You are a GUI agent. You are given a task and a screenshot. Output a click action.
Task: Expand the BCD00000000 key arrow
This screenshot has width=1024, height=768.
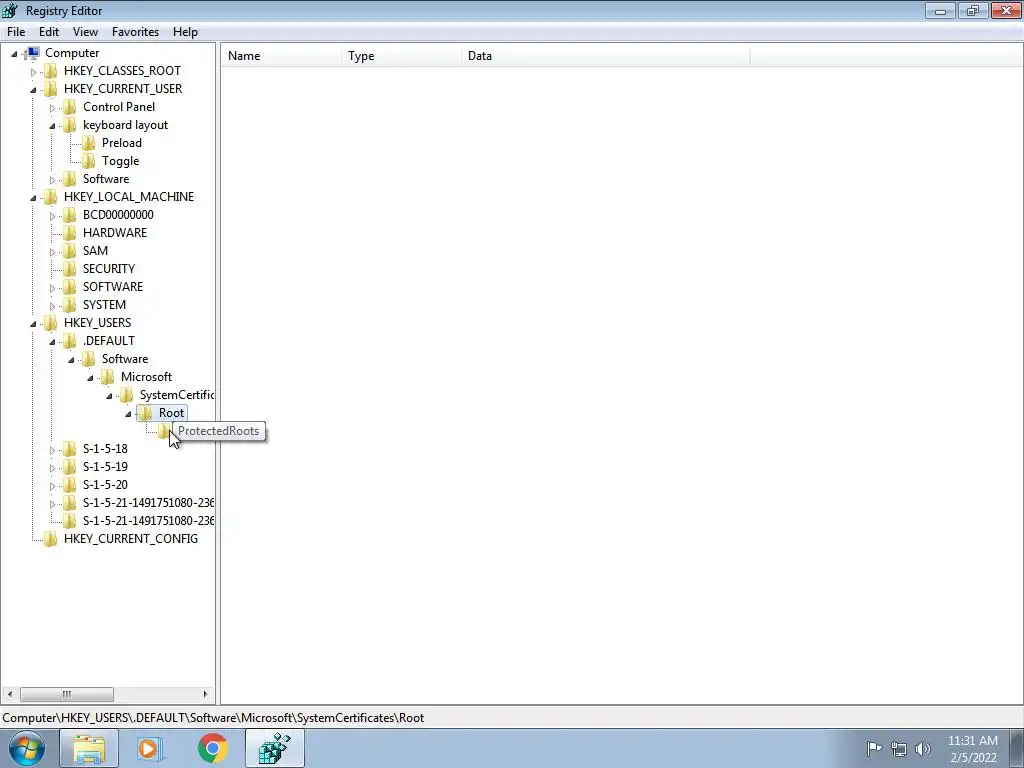click(x=52, y=216)
